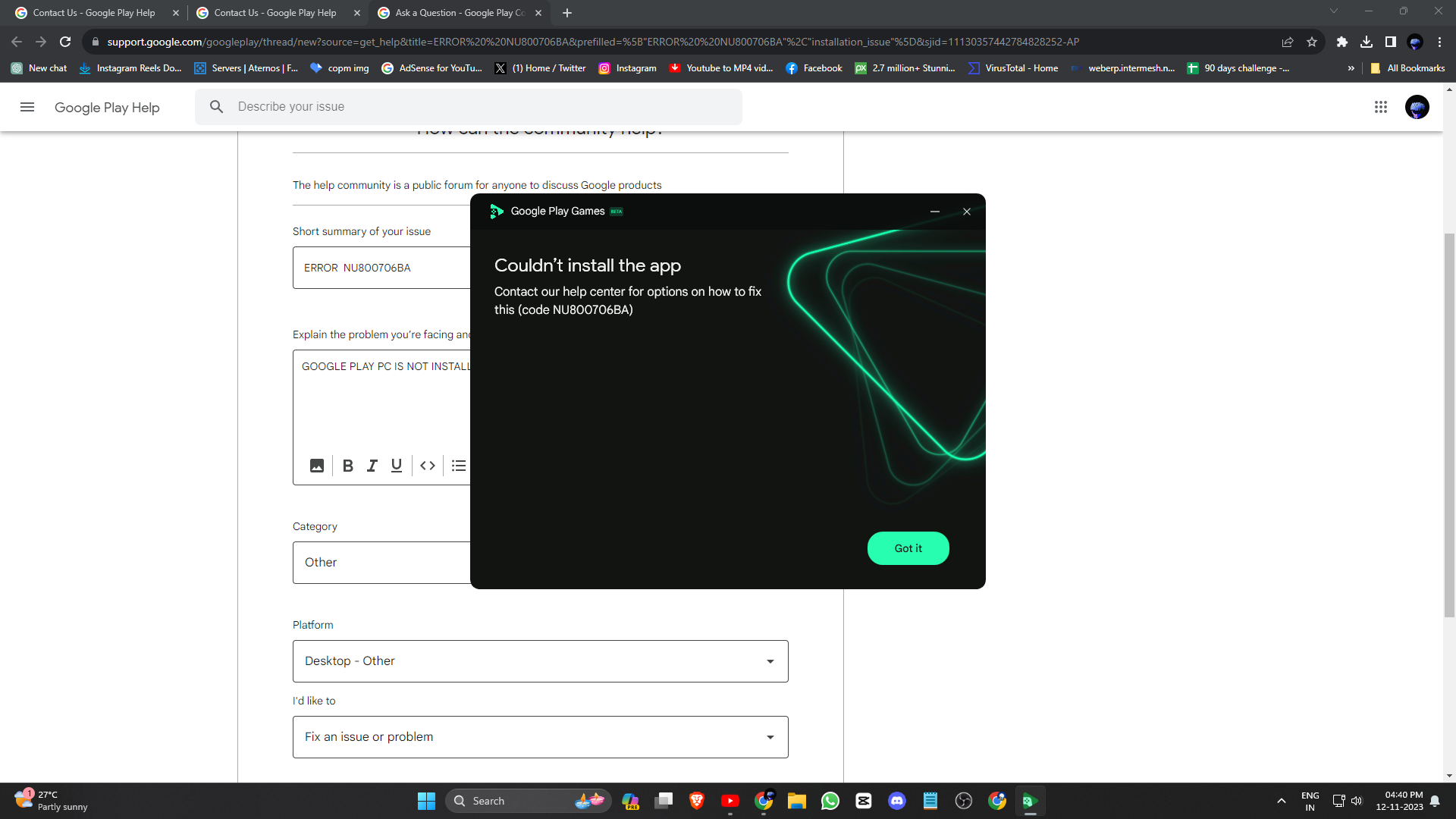Open the AdSense for YouTu... bookmark
1456x819 pixels.
tap(431, 68)
